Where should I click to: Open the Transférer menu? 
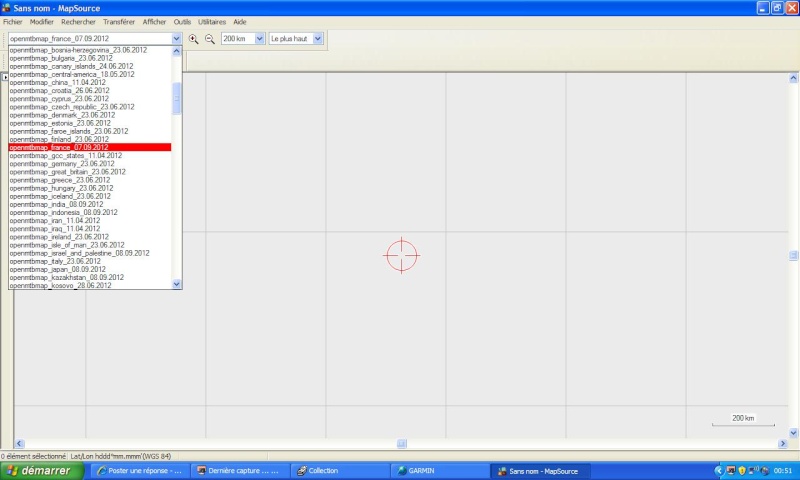(119, 22)
